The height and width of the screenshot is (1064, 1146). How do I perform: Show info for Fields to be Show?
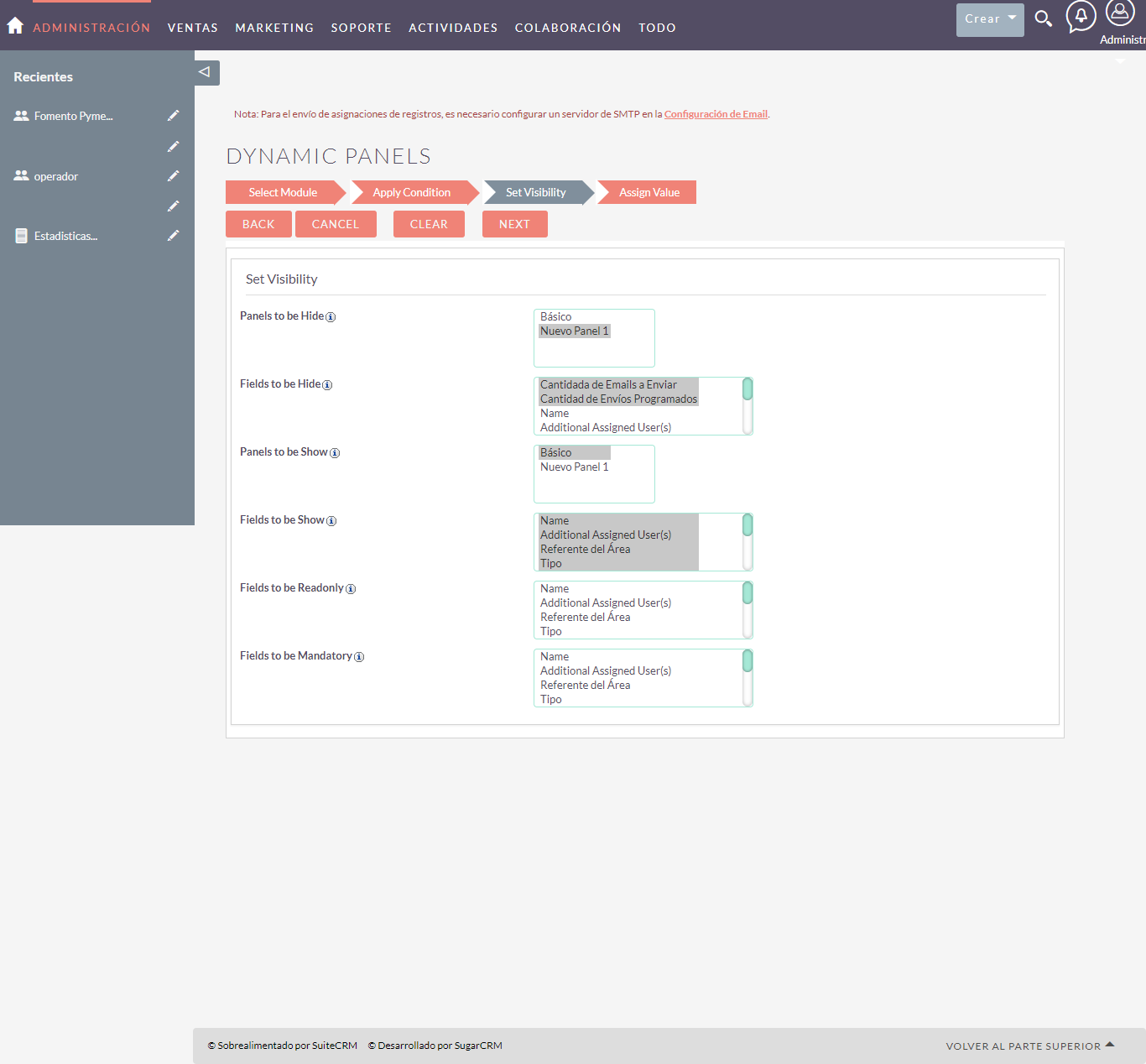click(331, 521)
